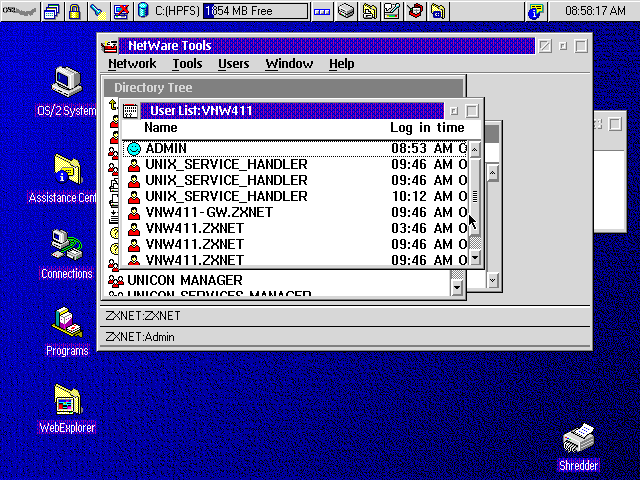Open the Connections desktop icon

67,245
